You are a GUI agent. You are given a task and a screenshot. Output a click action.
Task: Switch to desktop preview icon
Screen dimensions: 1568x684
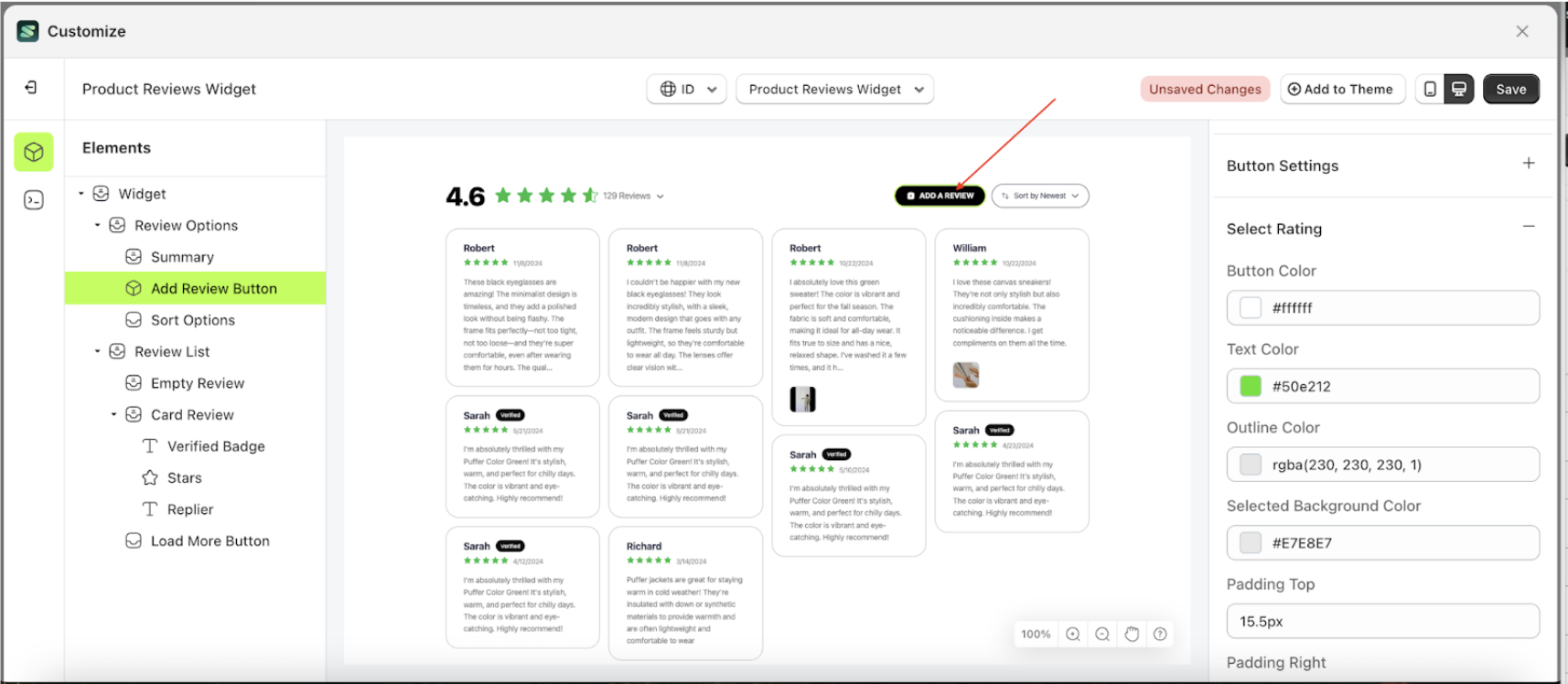[x=1459, y=89]
